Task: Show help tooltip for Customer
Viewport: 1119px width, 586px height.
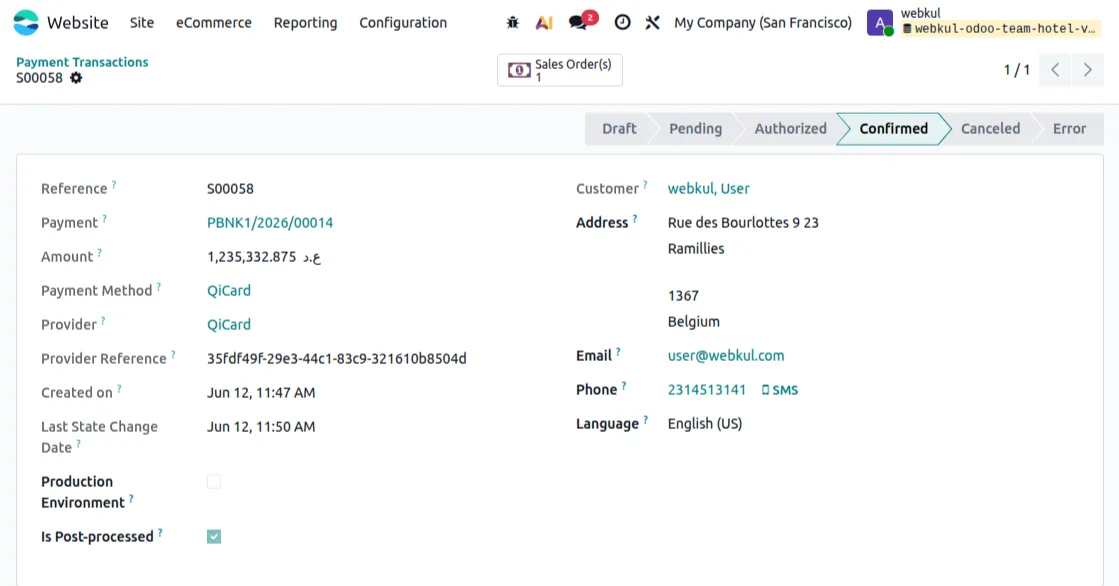Action: (645, 184)
